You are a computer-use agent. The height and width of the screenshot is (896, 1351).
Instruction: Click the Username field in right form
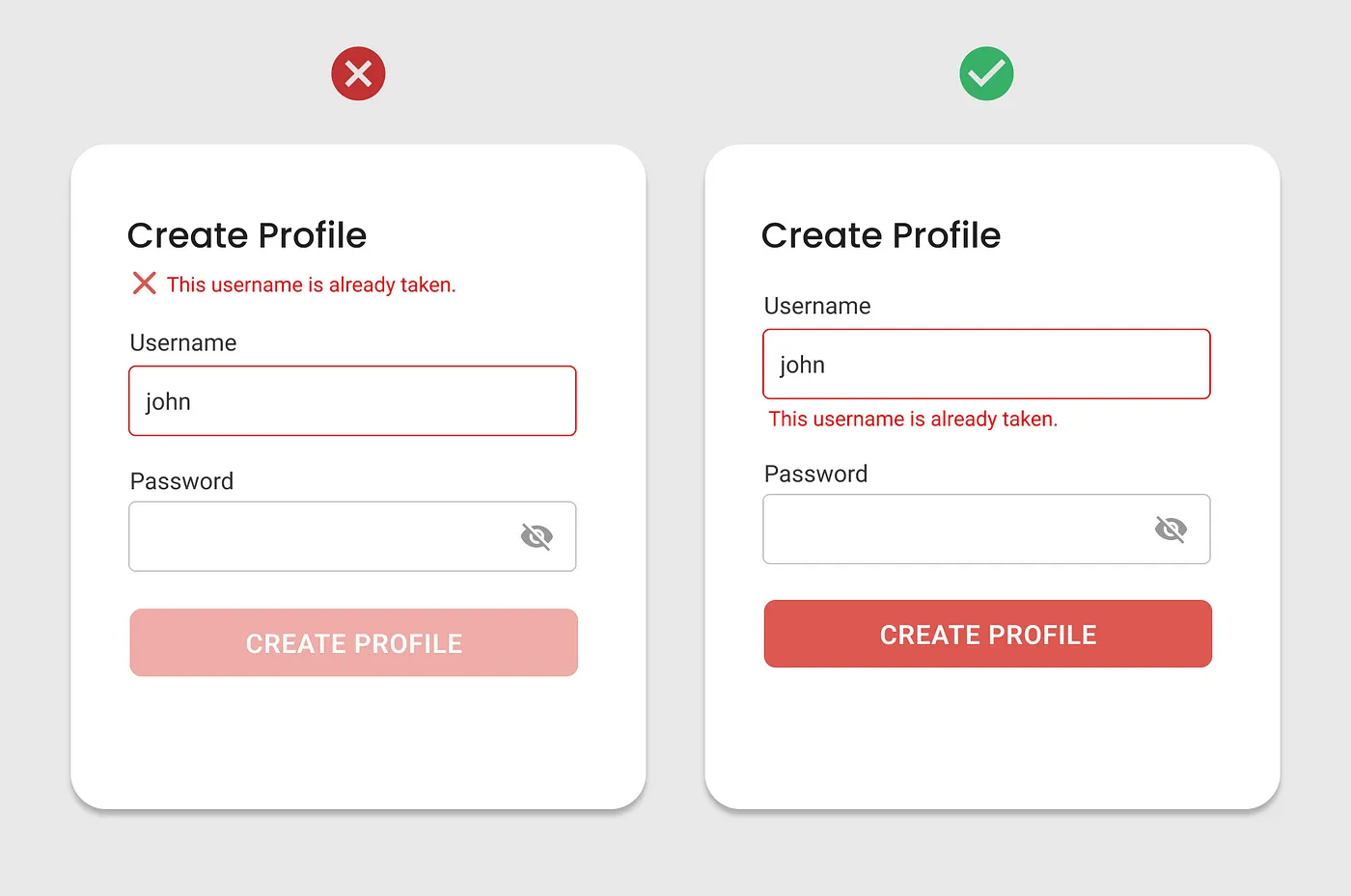[x=986, y=365]
